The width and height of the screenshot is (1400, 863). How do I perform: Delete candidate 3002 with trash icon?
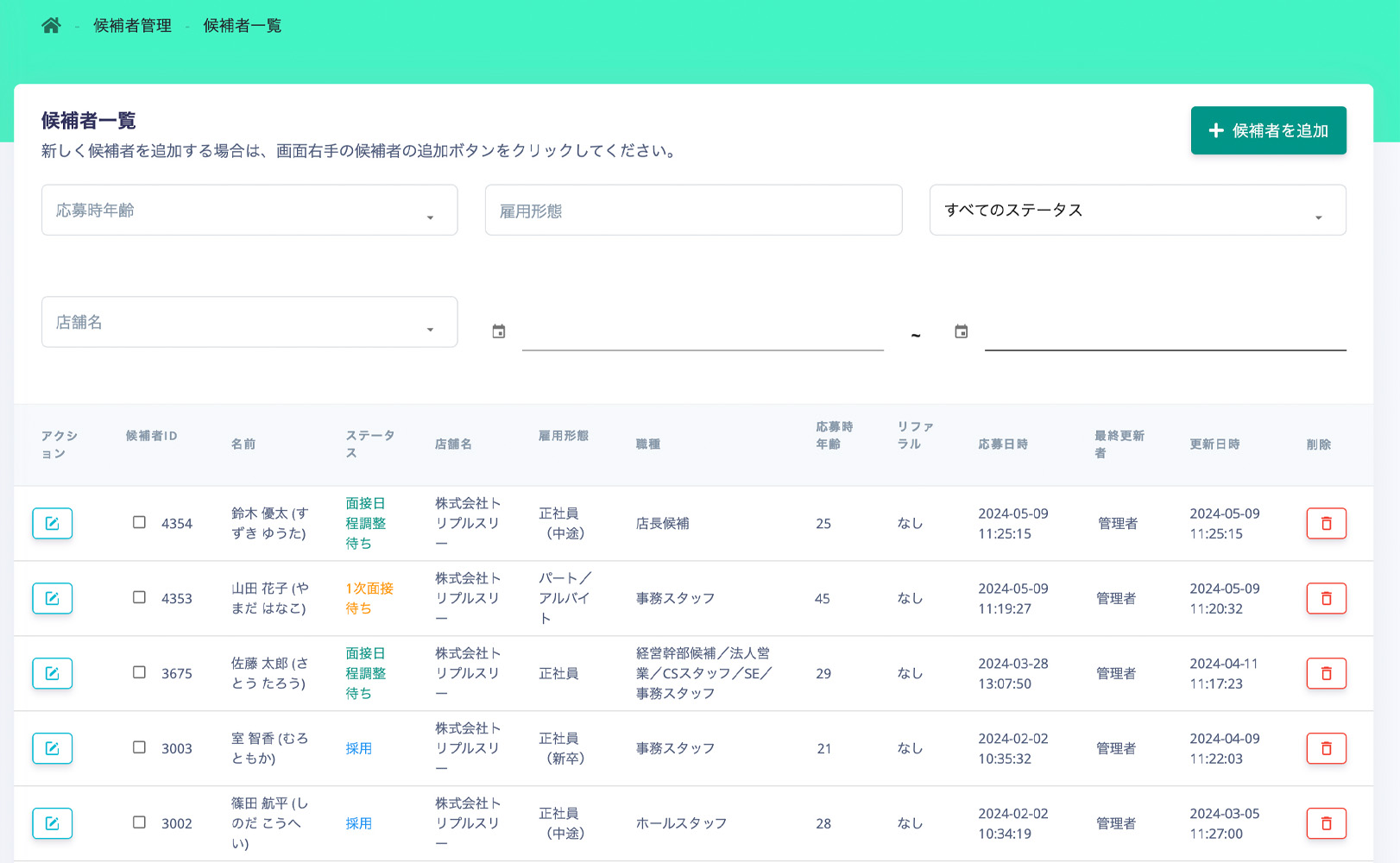pyautogui.click(x=1327, y=823)
